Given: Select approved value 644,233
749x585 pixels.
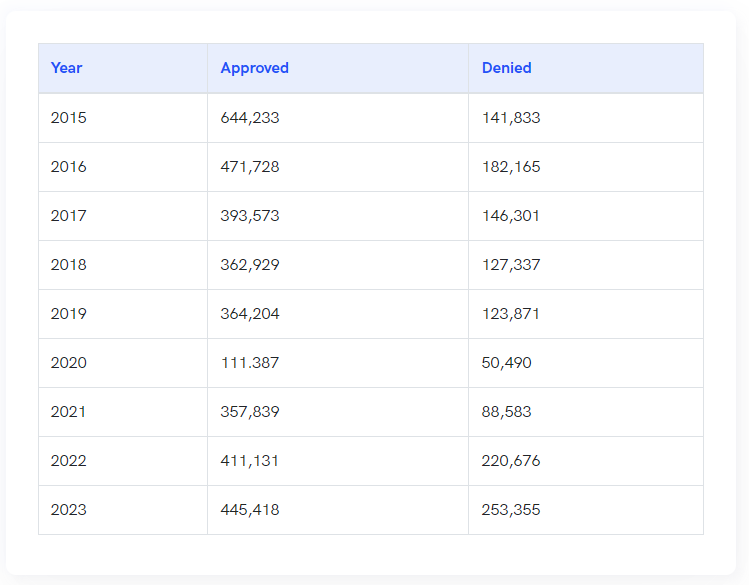Looking at the screenshot, I should pyautogui.click(x=250, y=117).
